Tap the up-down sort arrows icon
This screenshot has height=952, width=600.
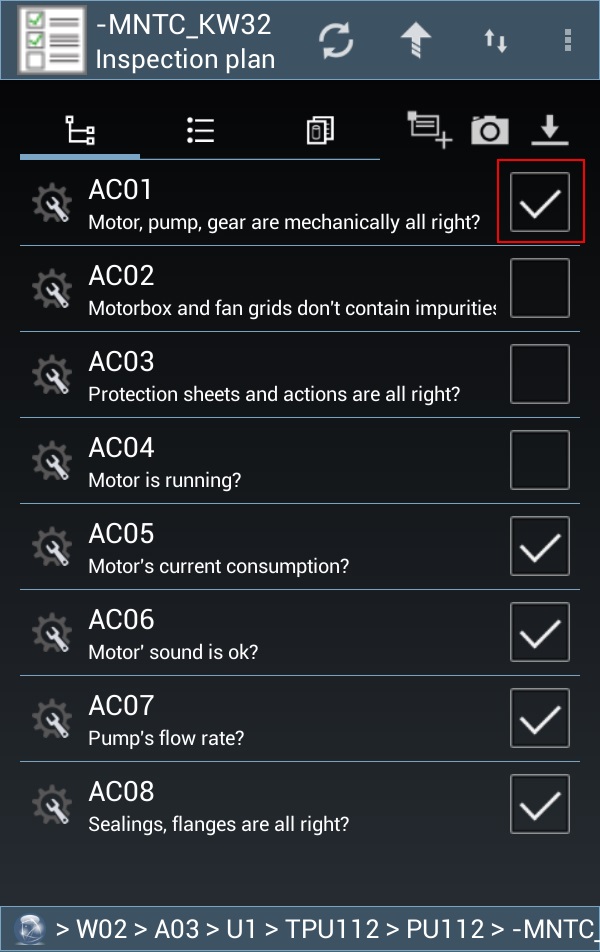[x=495, y=40]
